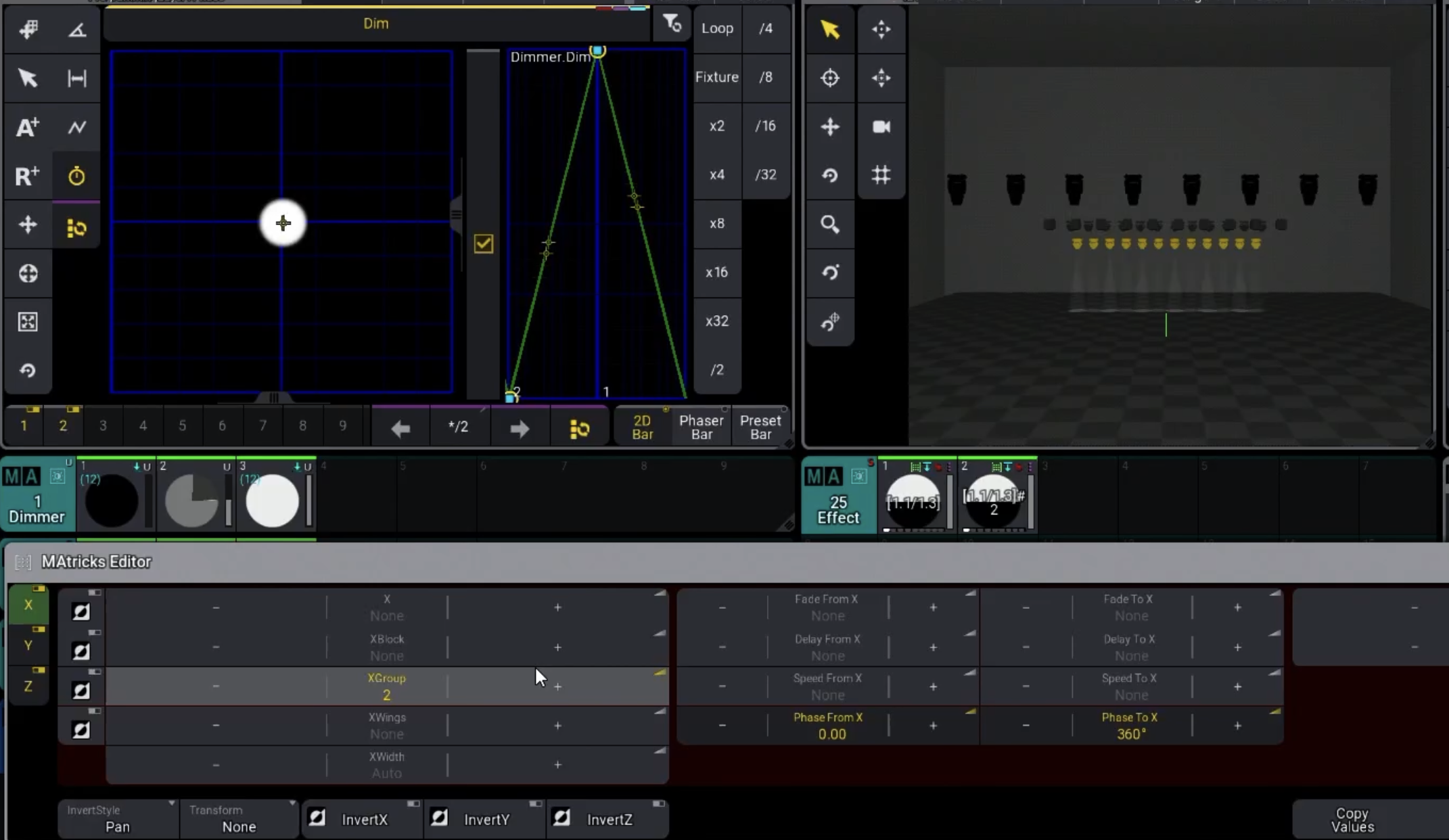Toggle the InvertZ button
Image resolution: width=1449 pixels, height=840 pixels.
coord(607,819)
